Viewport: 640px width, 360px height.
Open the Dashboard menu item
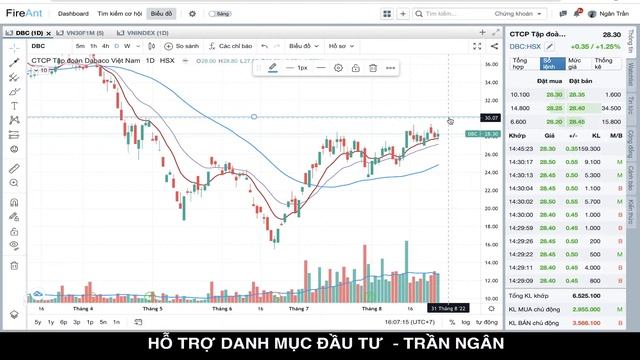(x=73, y=13)
